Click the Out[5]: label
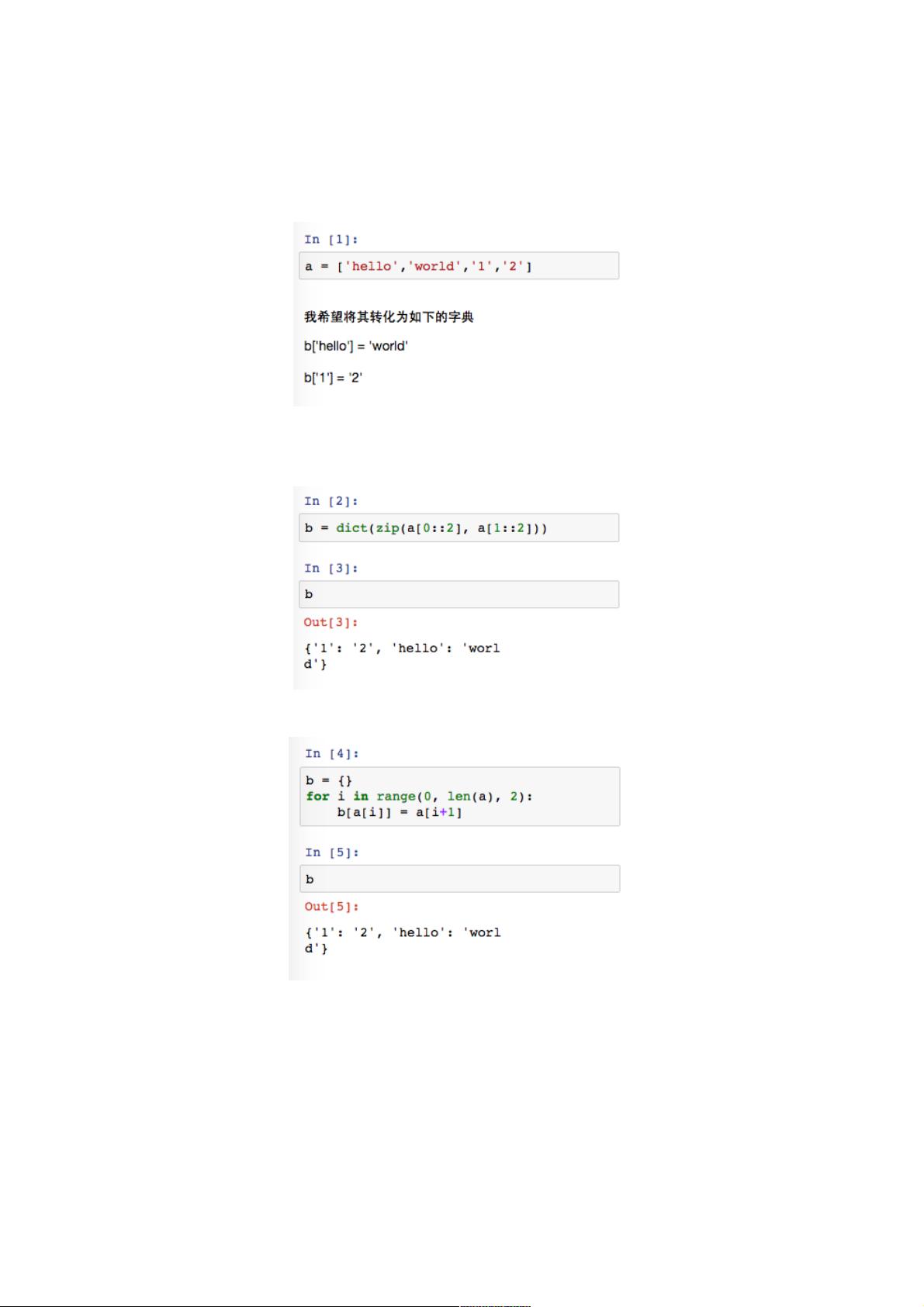Screen dimensions: 924x1307 (331, 907)
